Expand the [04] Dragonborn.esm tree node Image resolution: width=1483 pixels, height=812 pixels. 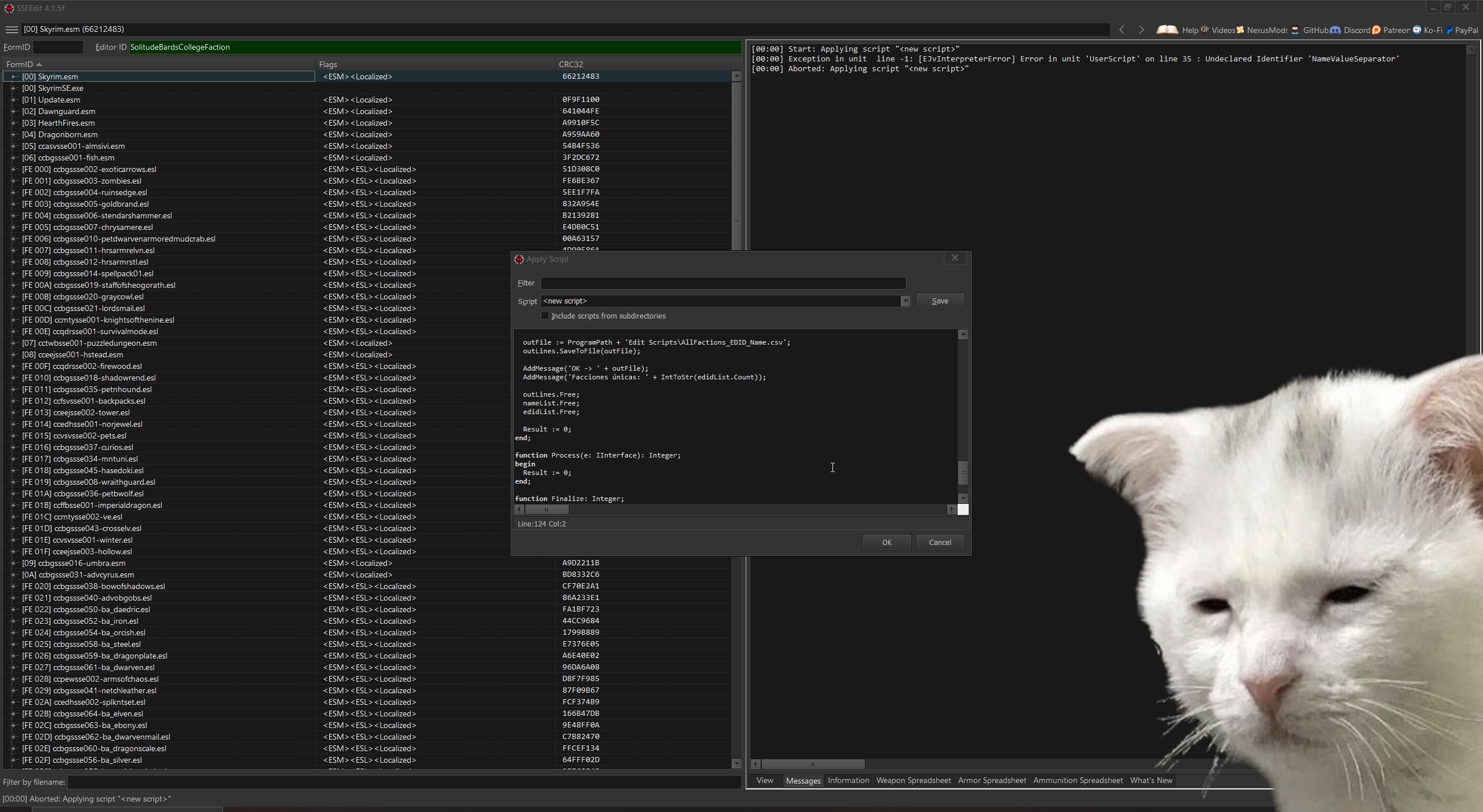tap(13, 134)
